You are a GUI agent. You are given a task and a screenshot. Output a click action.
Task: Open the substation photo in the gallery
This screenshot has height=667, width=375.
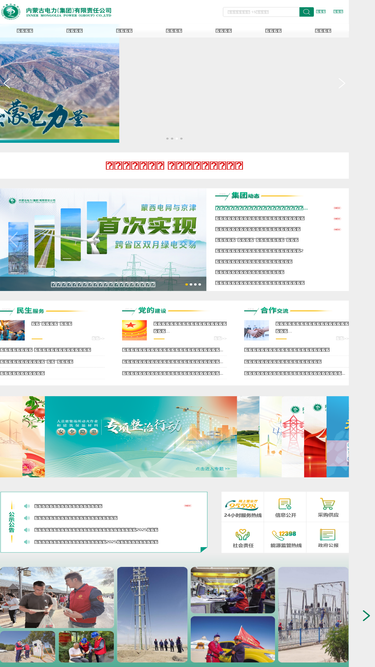(313, 614)
